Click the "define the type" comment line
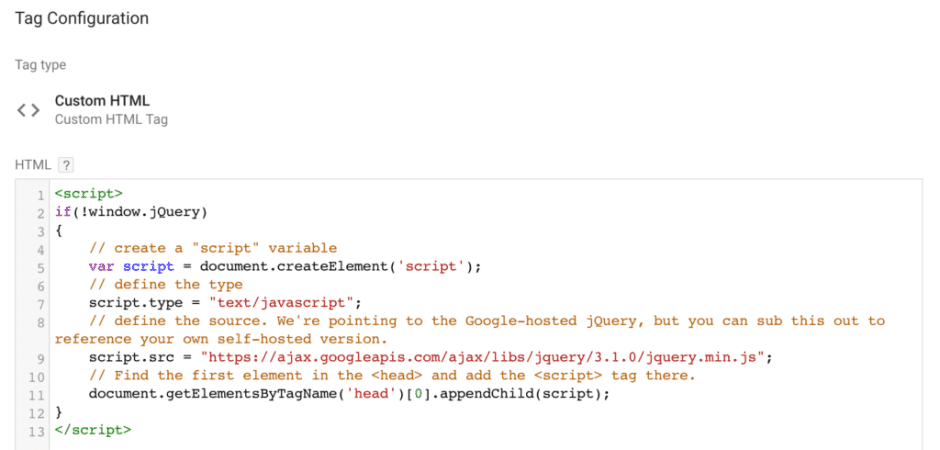Image resolution: width=940 pixels, height=450 pixels. coord(168,284)
